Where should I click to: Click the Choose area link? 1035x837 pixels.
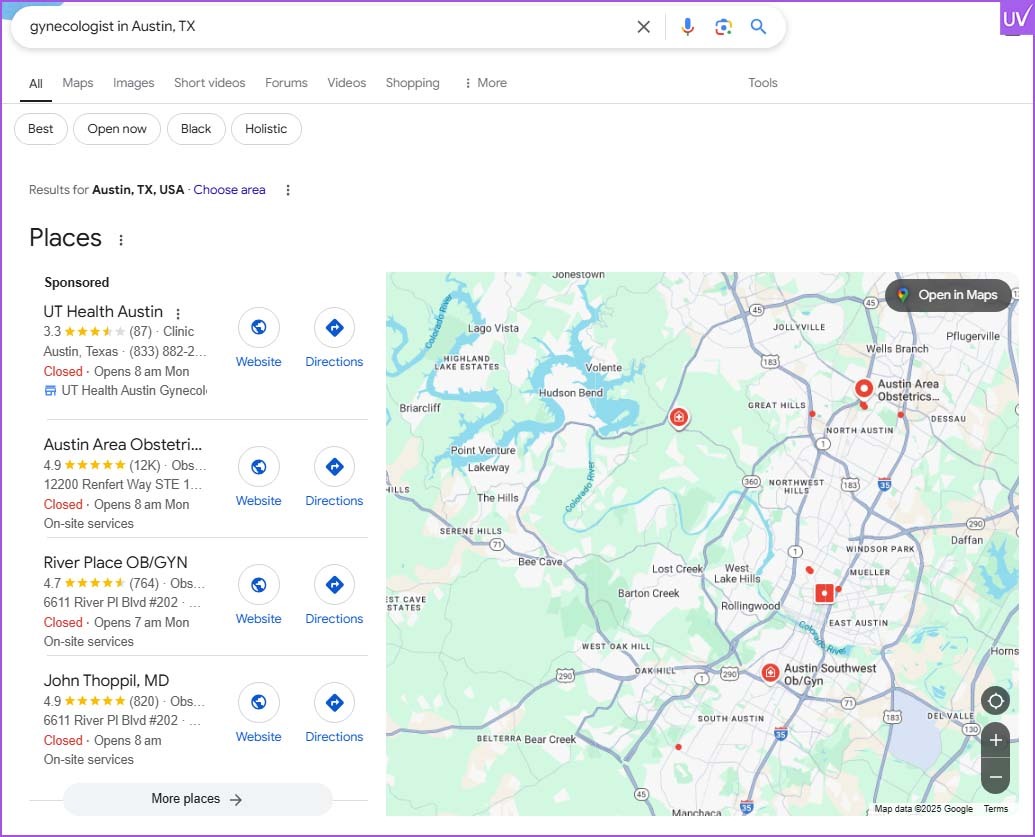pyautogui.click(x=229, y=190)
